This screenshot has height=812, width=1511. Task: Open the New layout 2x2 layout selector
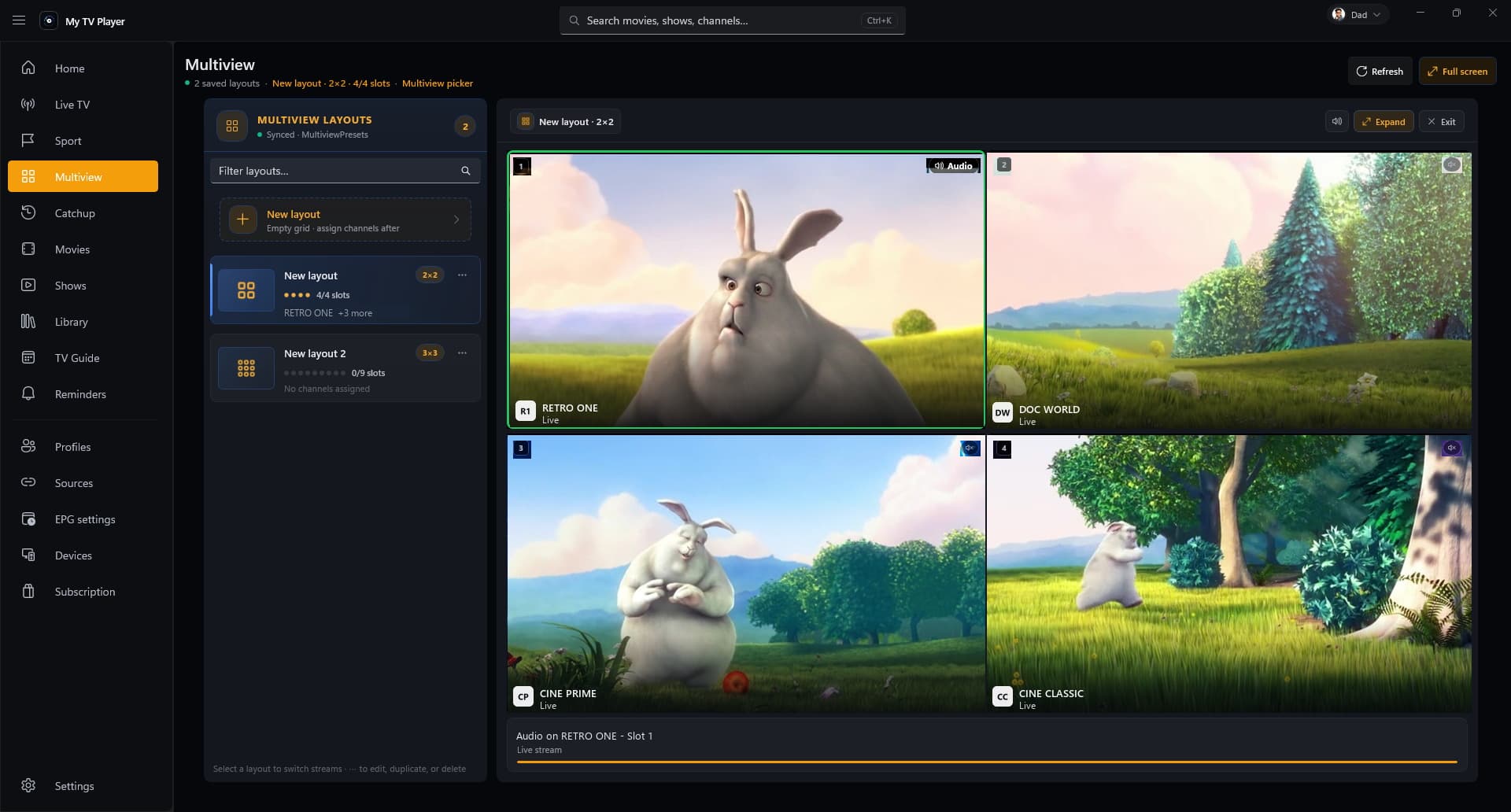click(x=566, y=122)
